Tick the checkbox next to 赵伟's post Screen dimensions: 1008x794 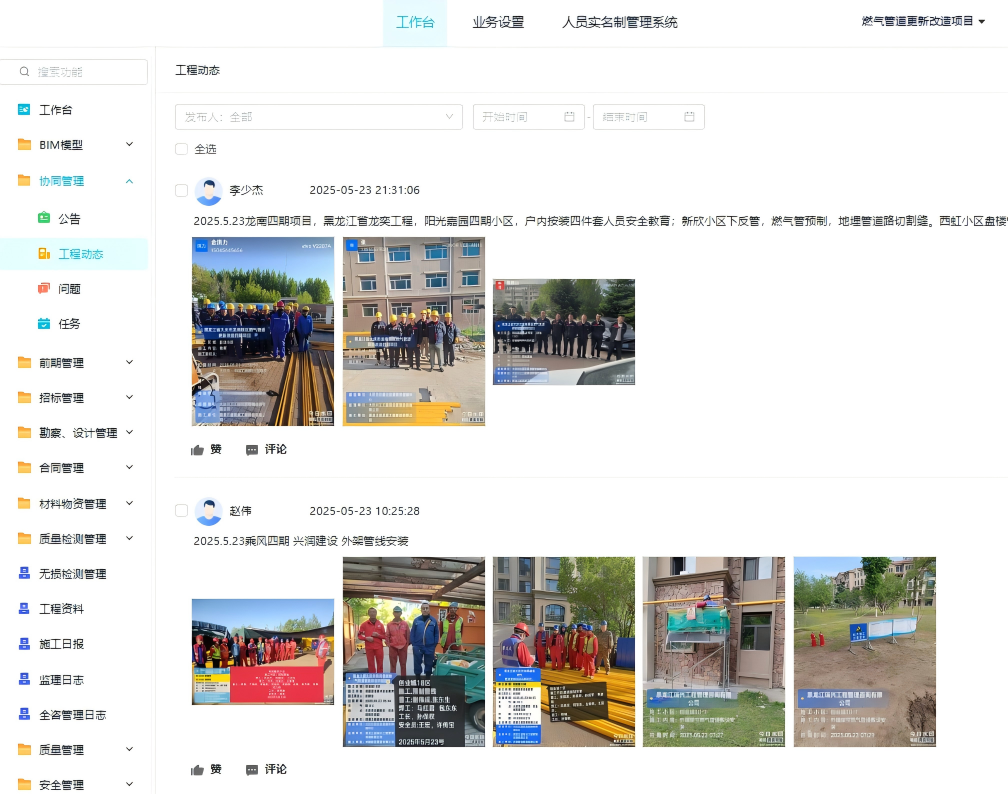181,511
